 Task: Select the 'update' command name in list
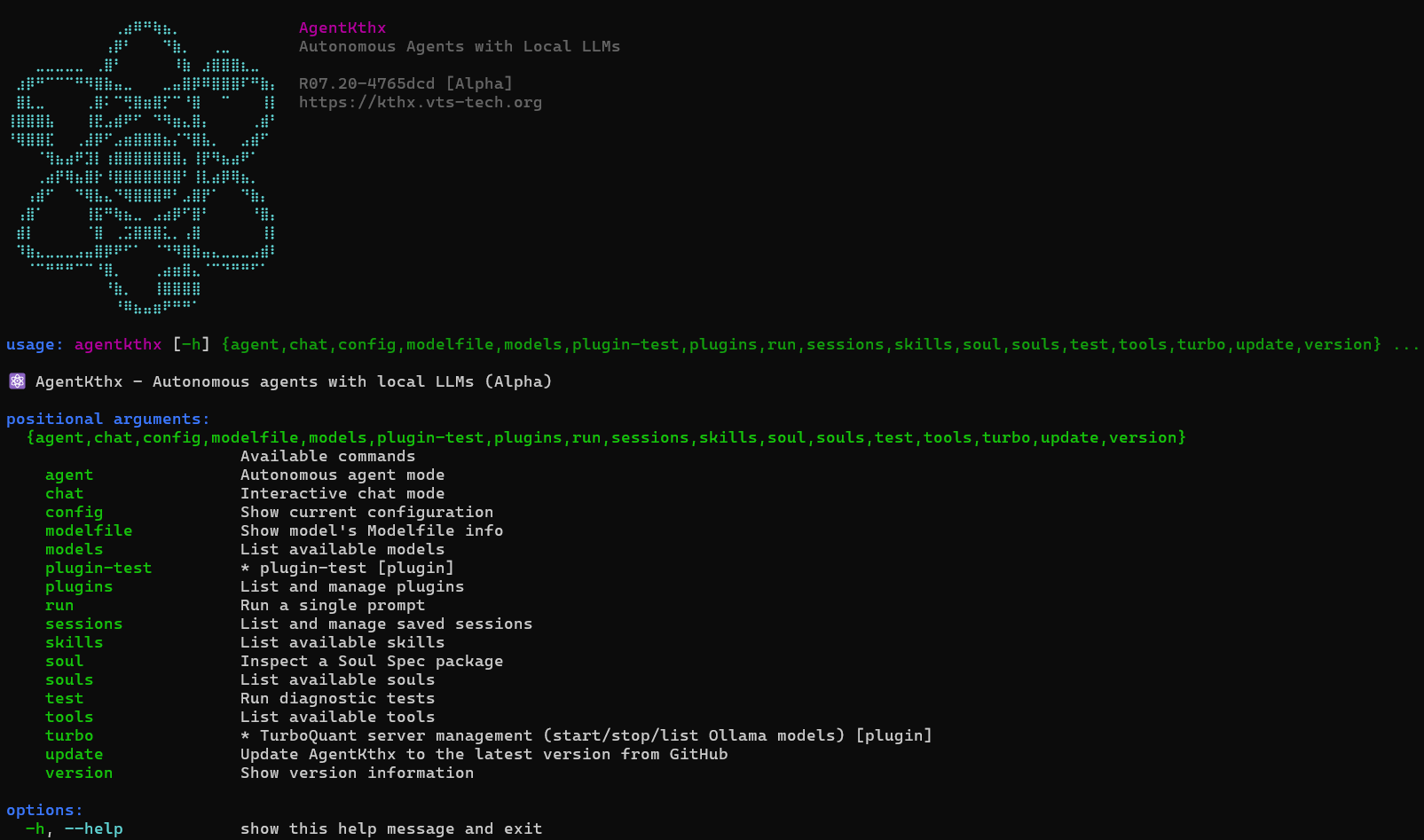coord(74,754)
